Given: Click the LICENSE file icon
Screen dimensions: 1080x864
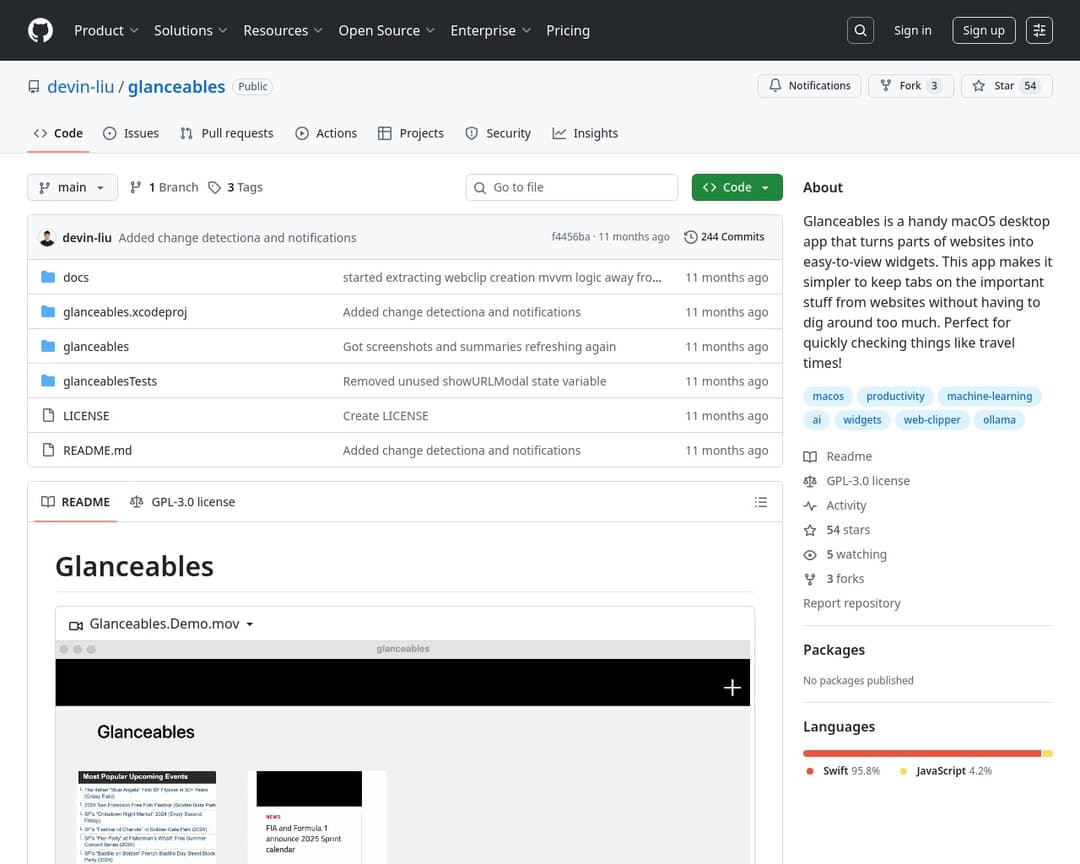Looking at the screenshot, I should click(x=48, y=416).
